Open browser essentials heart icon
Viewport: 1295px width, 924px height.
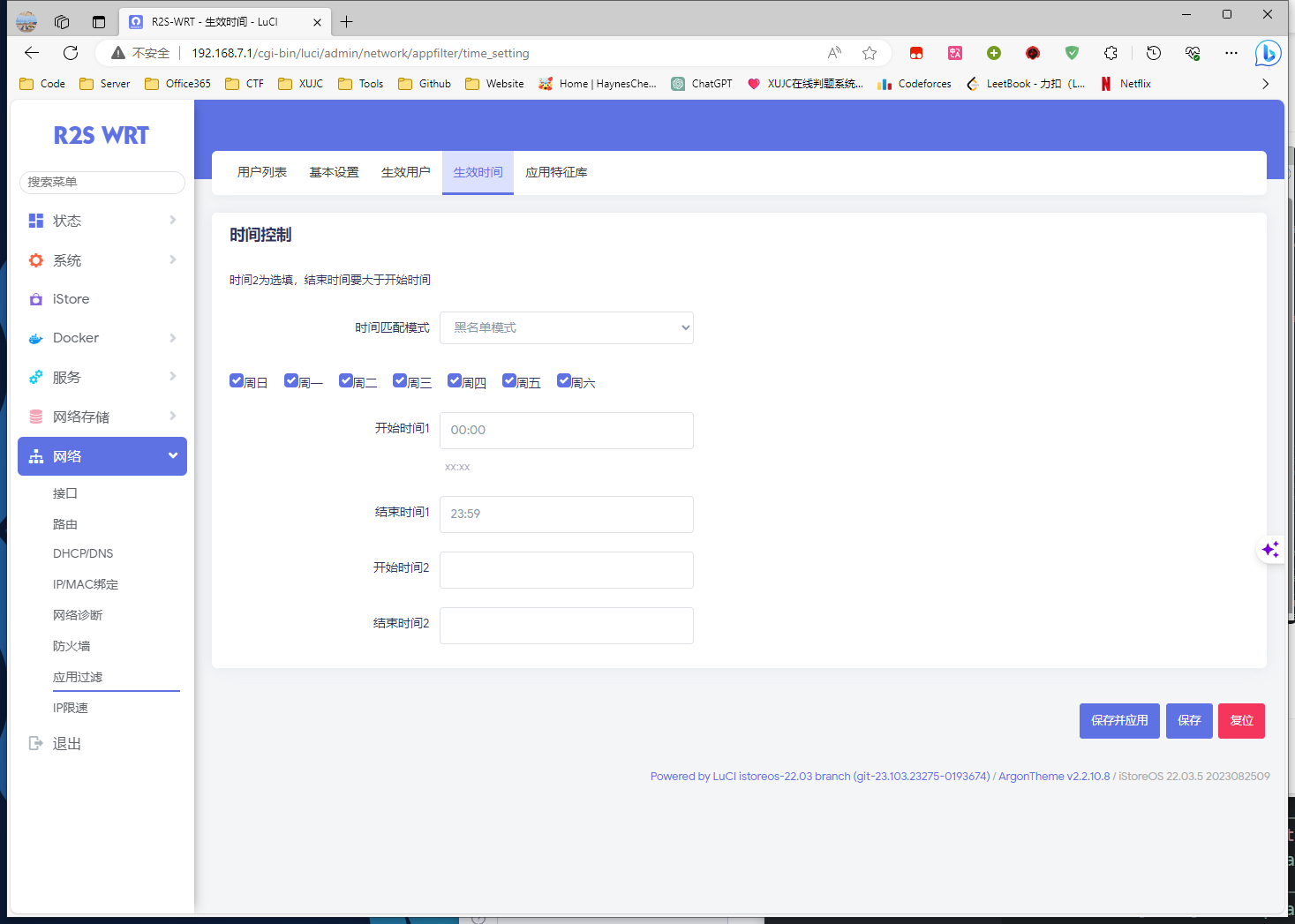1193,53
